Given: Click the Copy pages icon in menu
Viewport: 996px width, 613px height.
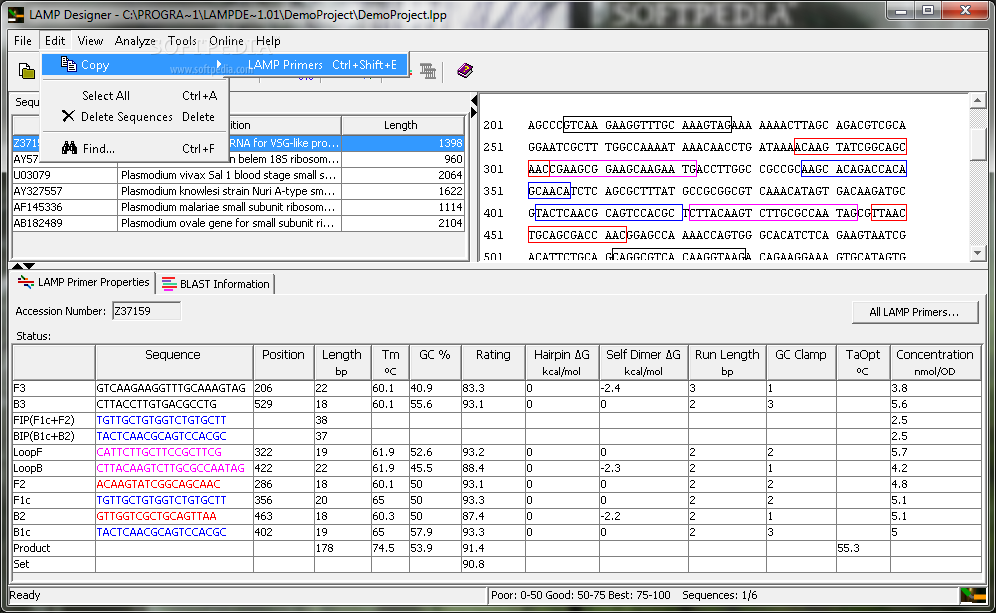Looking at the screenshot, I should 69,64.
